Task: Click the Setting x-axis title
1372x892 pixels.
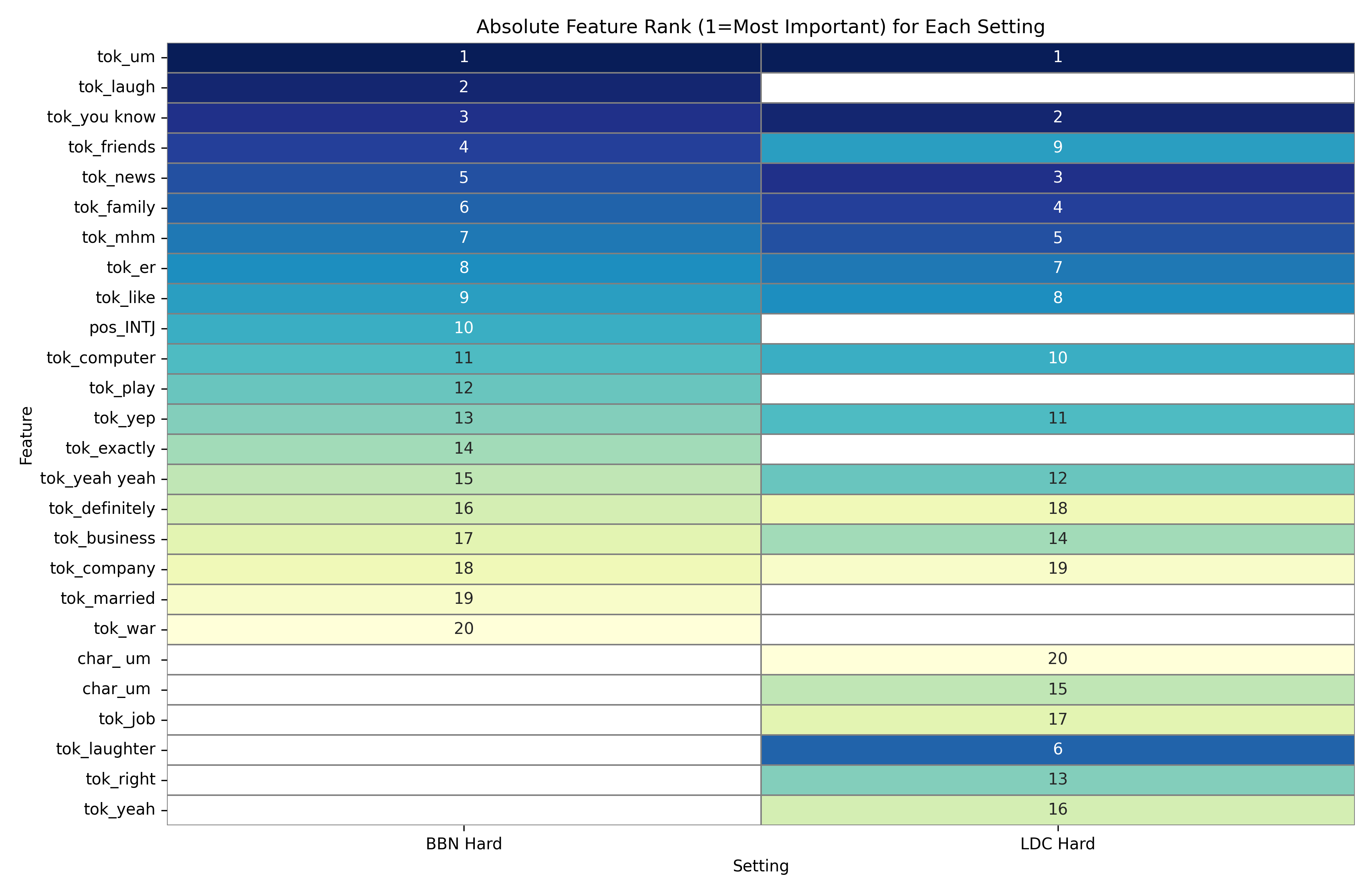Action: tap(760, 866)
